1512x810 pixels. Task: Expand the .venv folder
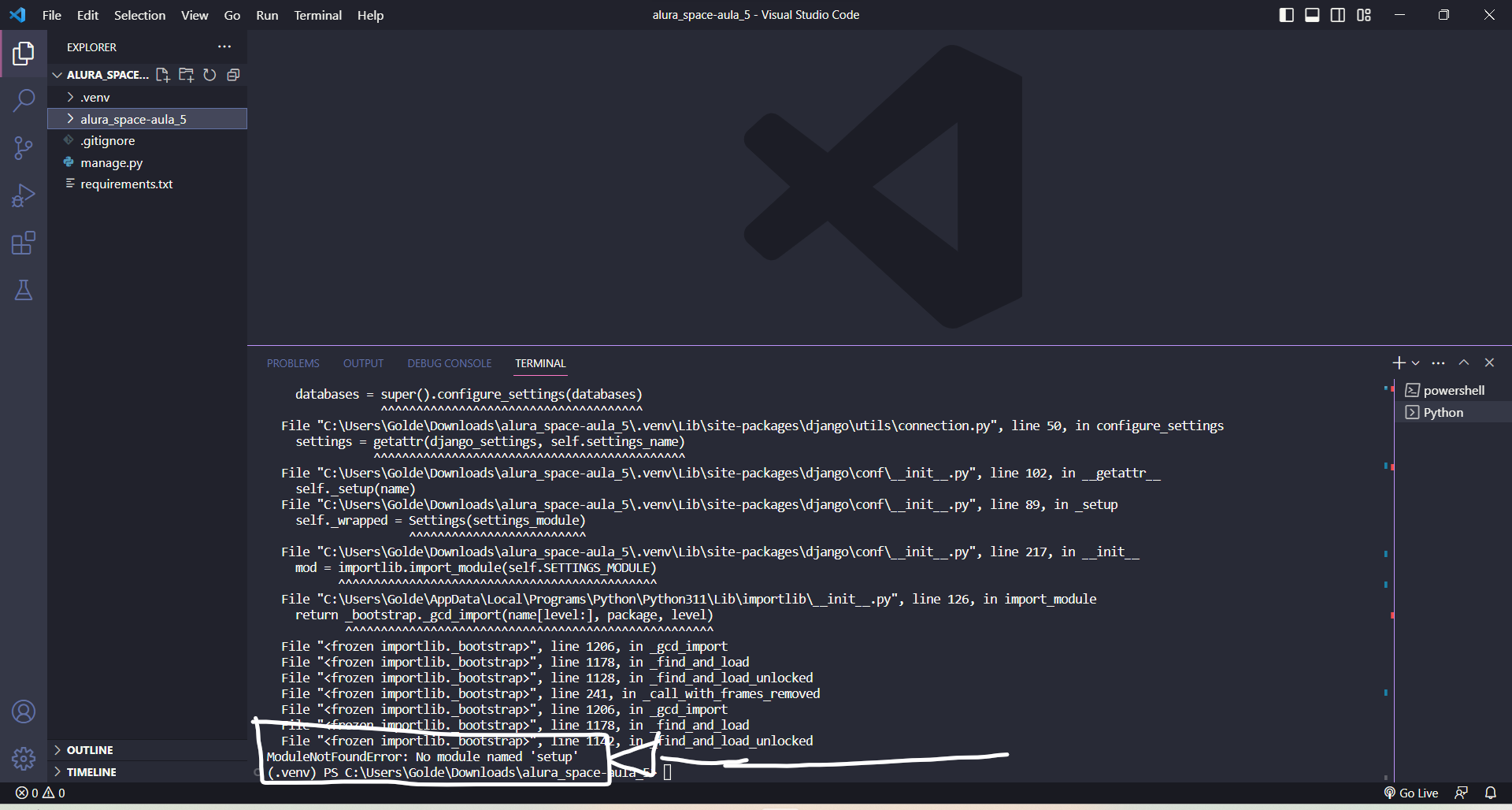click(x=147, y=97)
